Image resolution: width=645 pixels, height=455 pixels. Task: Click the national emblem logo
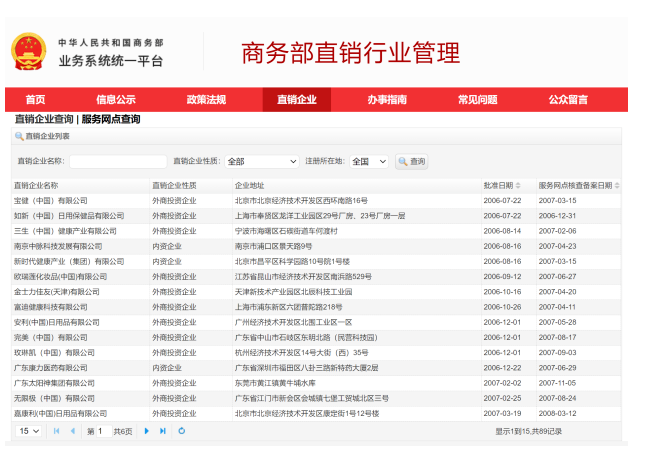29,53
